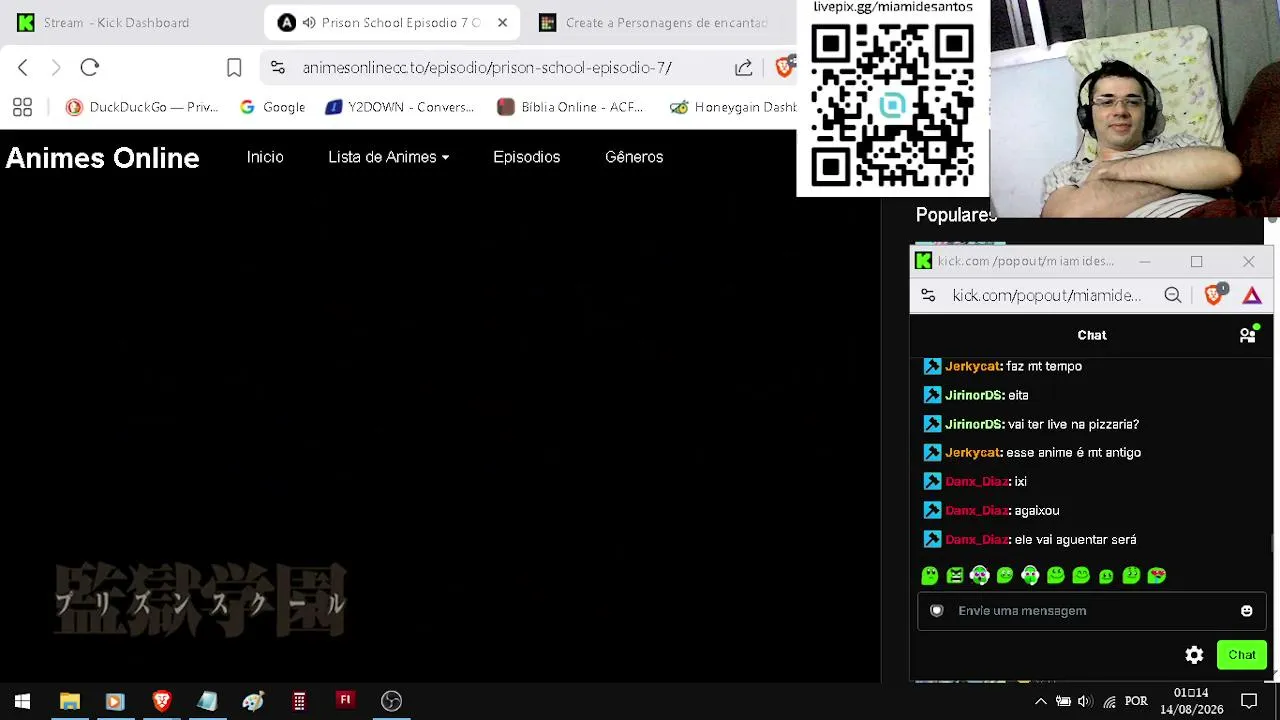
Task: Open the notepad taskbar icon
Action: pos(207,701)
